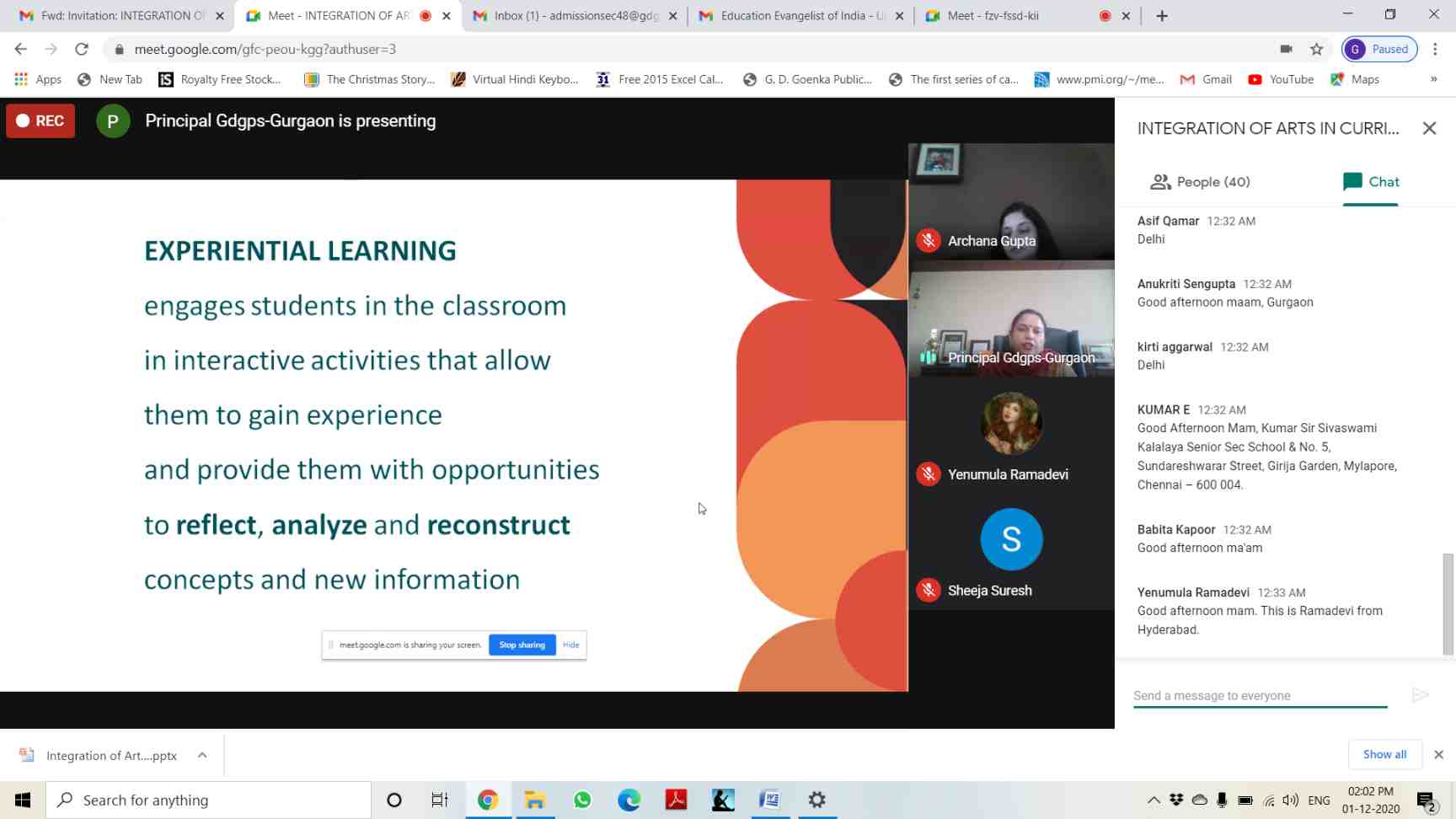The width and height of the screenshot is (1456, 819).
Task: Open the People (40) tab
Action: (x=1200, y=182)
